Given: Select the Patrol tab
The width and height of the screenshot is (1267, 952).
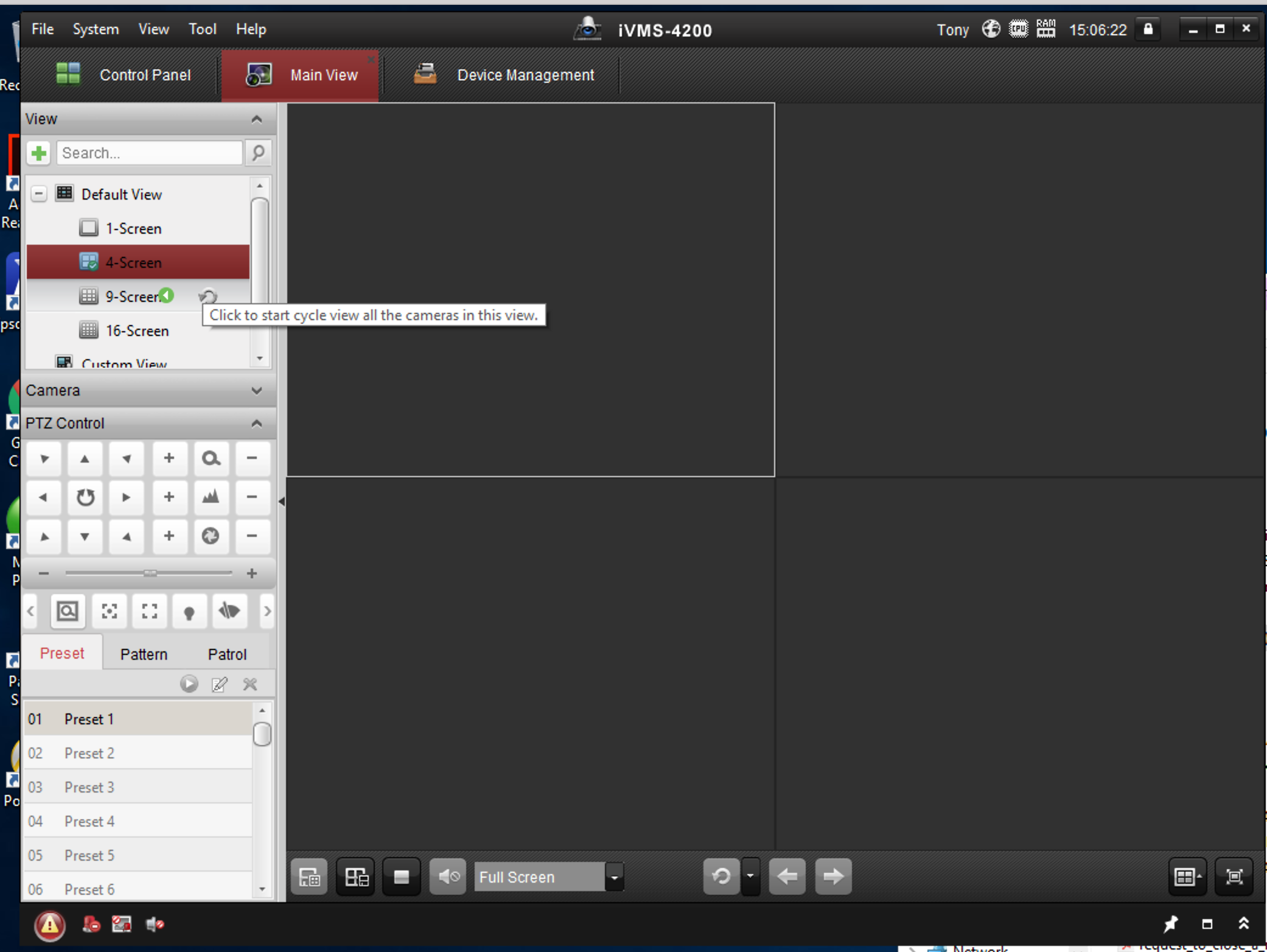Looking at the screenshot, I should click(x=227, y=654).
